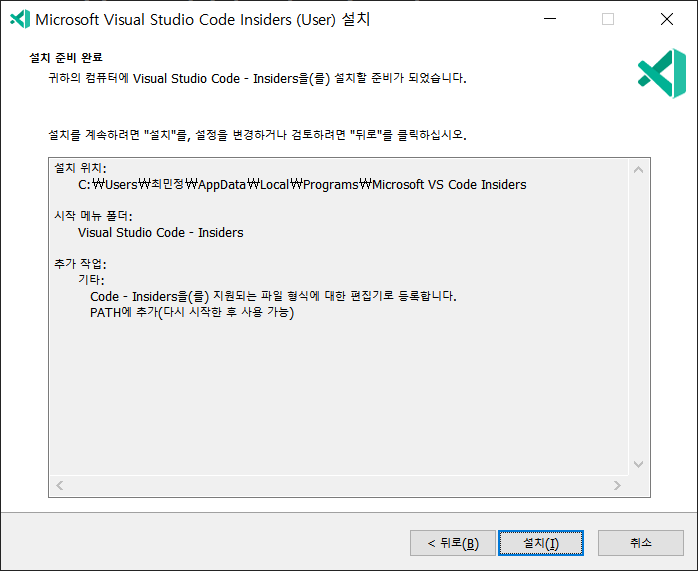
Task: Click the summary box scroll up arrow
Action: (638, 170)
